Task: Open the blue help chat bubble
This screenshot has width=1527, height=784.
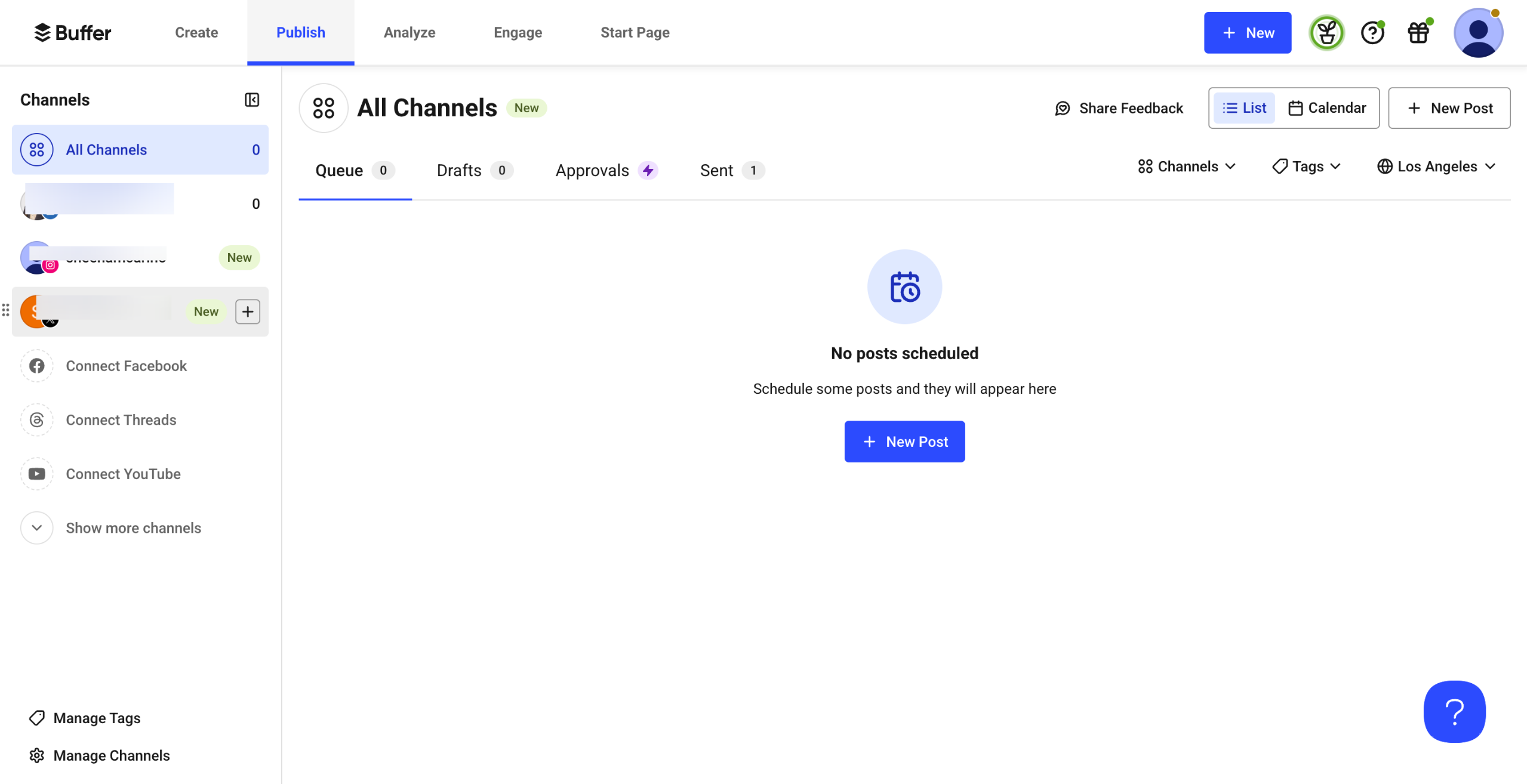Action: [1454, 711]
